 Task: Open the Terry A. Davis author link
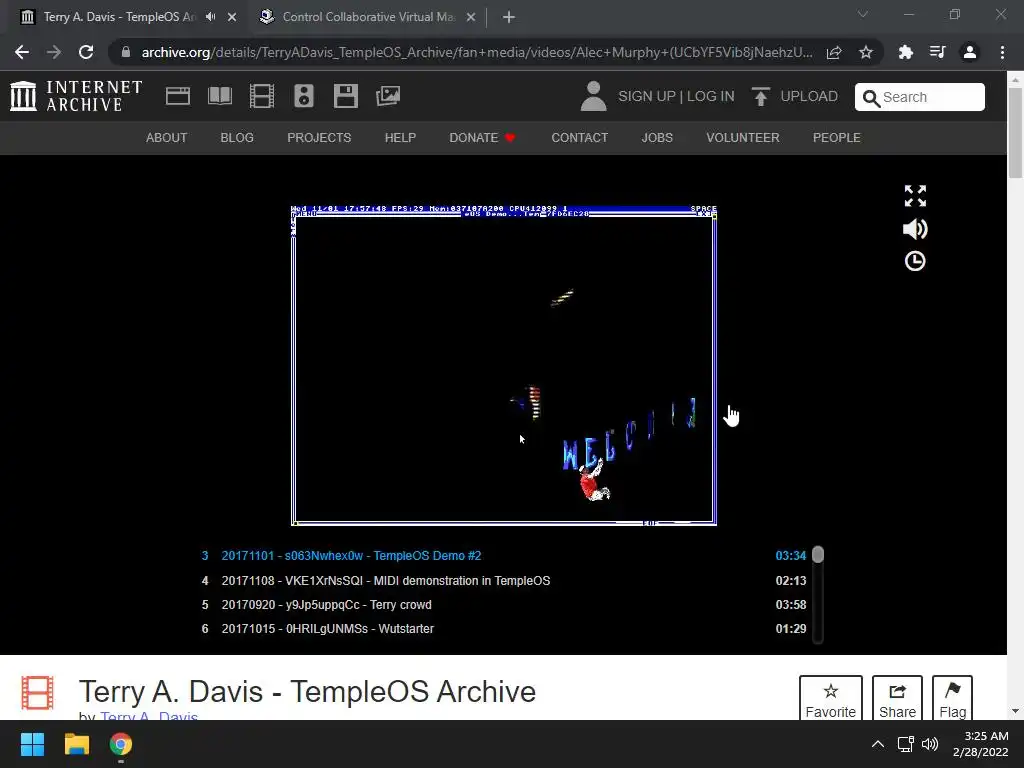(x=149, y=716)
